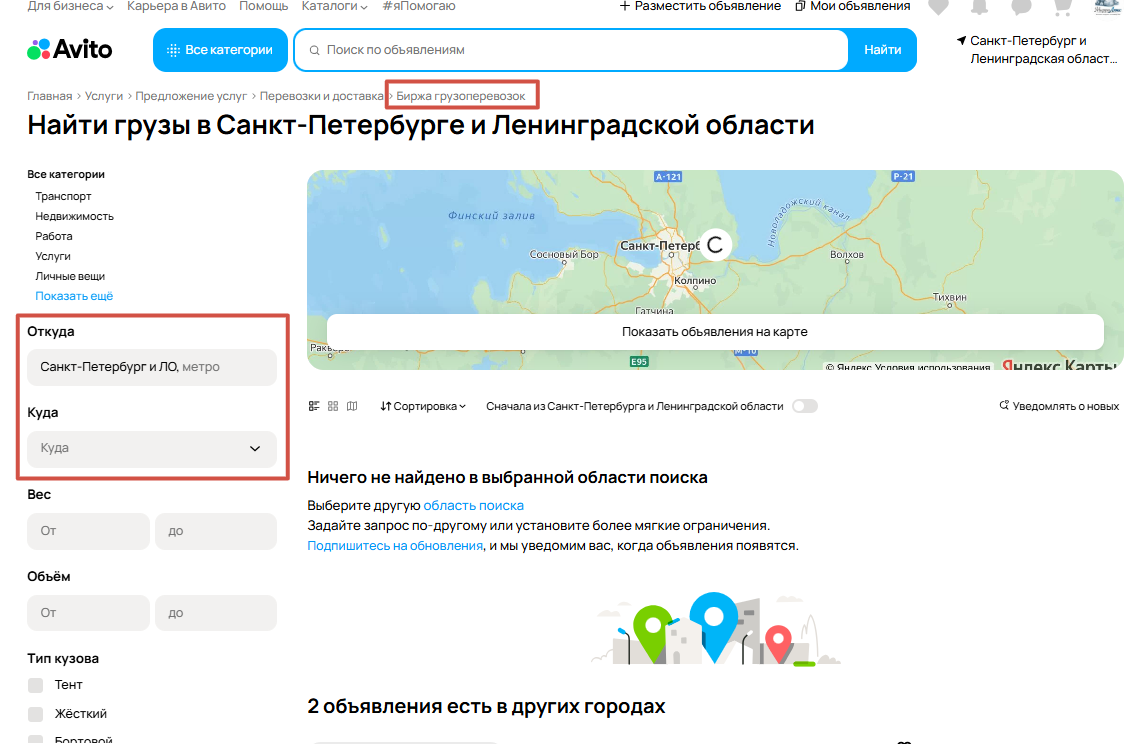Go to Предложение услуг breadcrumb
This screenshot has width=1130, height=744.
pyautogui.click(x=191, y=96)
